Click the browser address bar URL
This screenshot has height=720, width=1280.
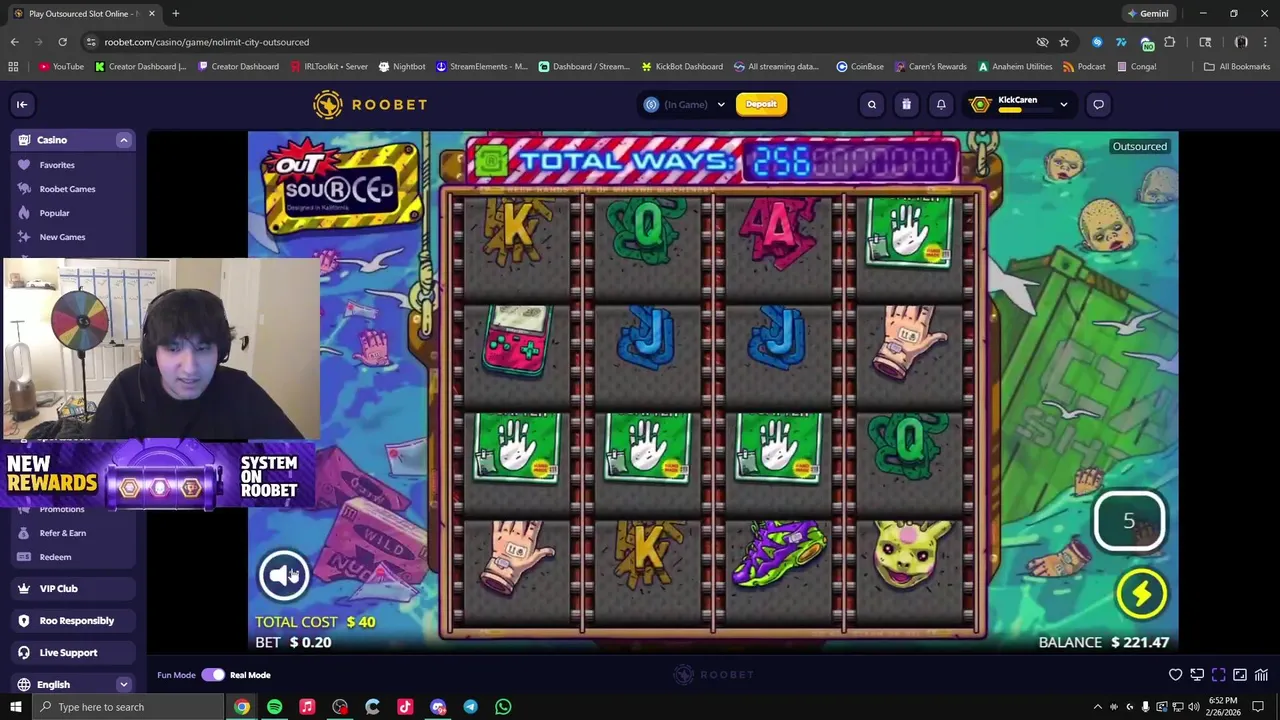coord(207,42)
